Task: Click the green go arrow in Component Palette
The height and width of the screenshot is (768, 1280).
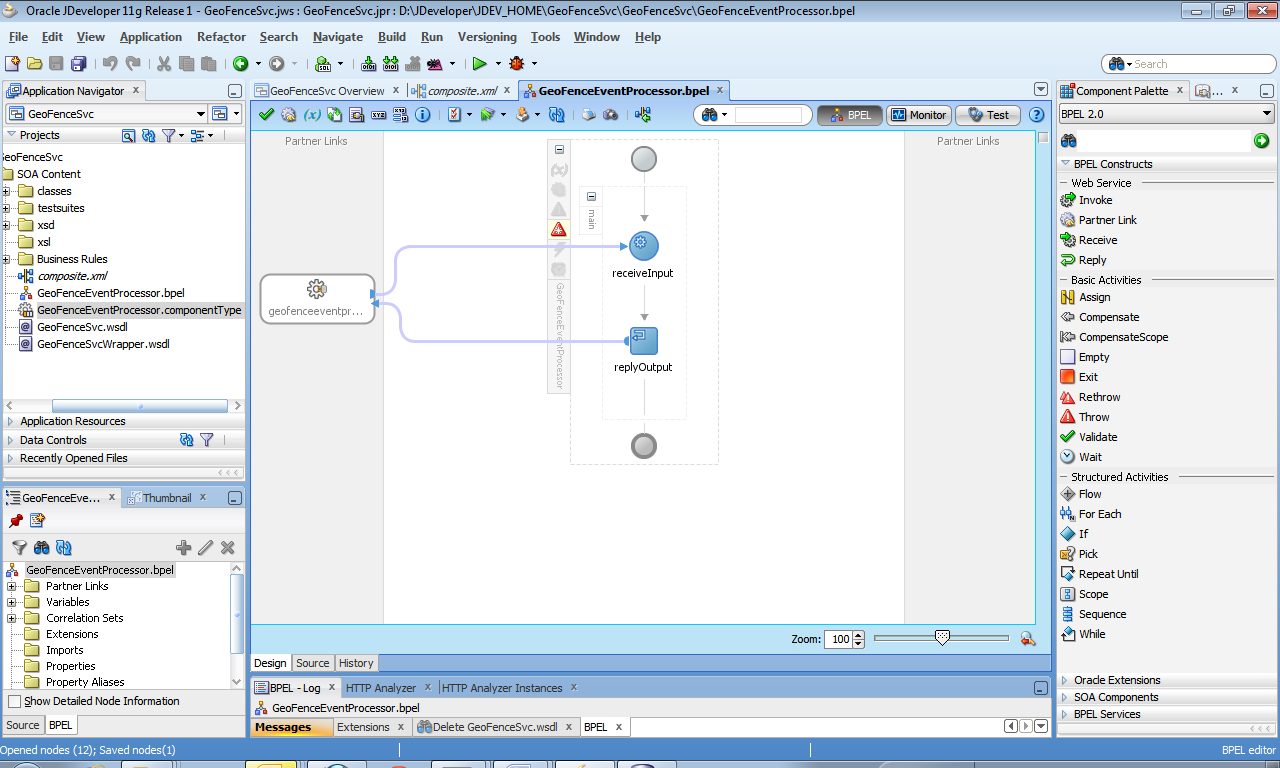Action: [x=1261, y=141]
